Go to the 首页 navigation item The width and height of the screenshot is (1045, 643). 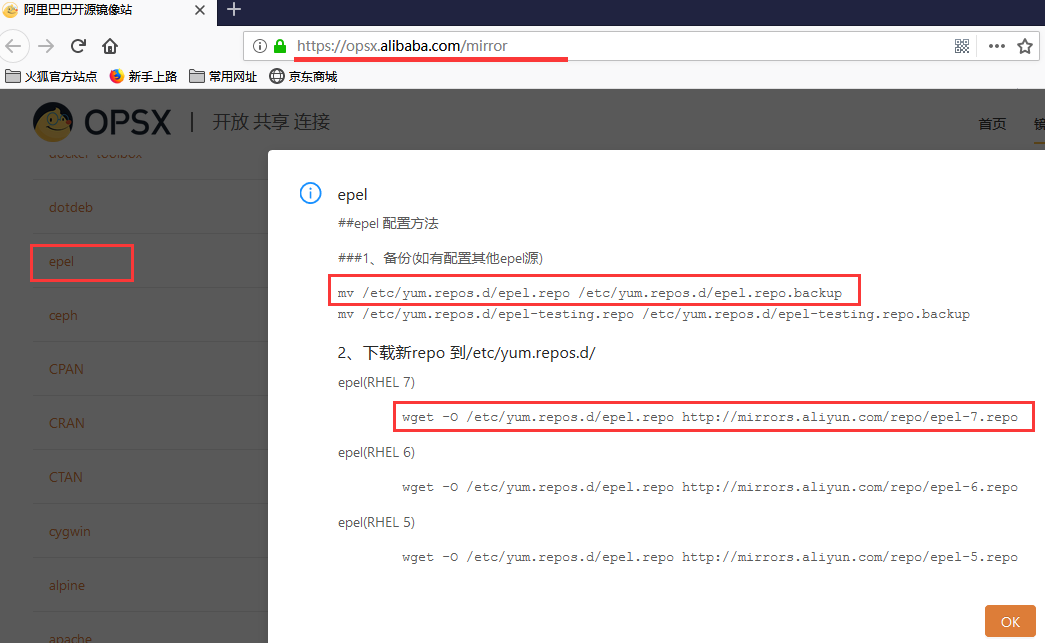coord(992,124)
